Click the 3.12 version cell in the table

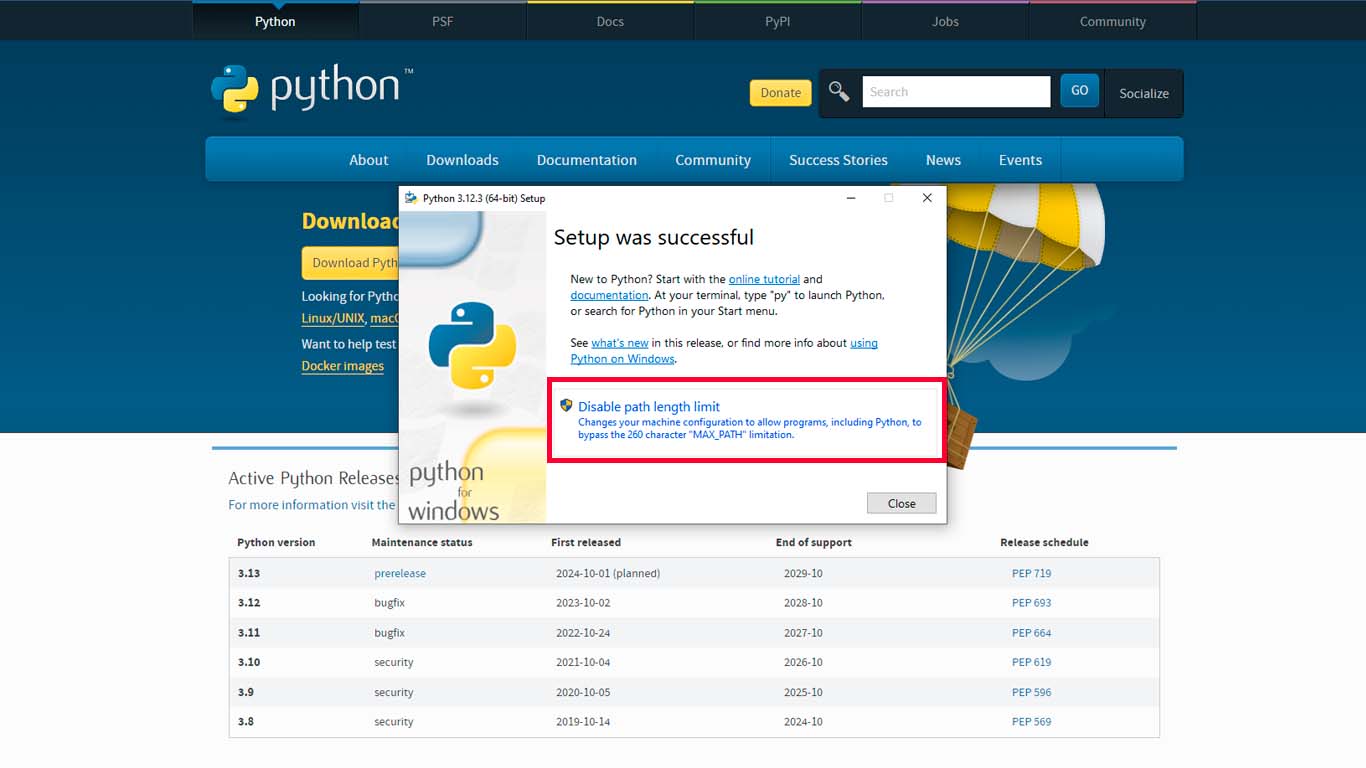coord(249,603)
